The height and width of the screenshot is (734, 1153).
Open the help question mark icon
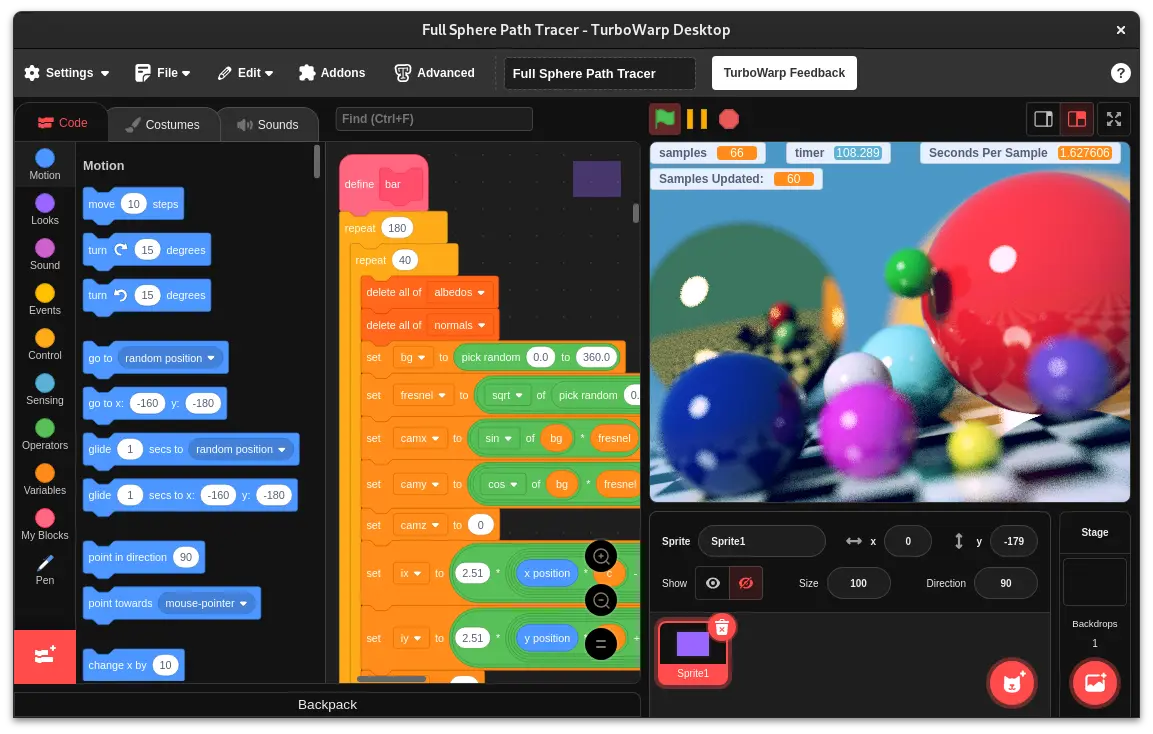[1121, 73]
